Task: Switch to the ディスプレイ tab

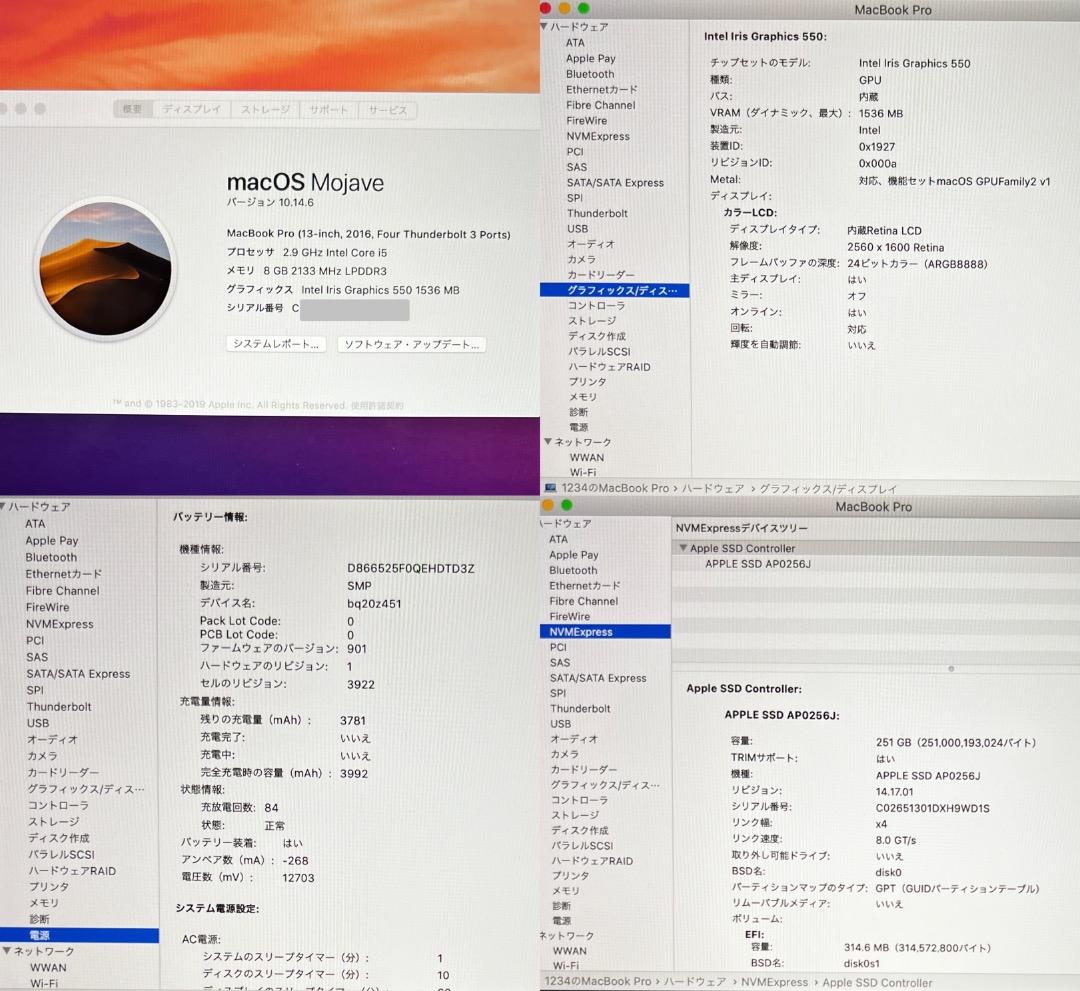Action: 192,109
